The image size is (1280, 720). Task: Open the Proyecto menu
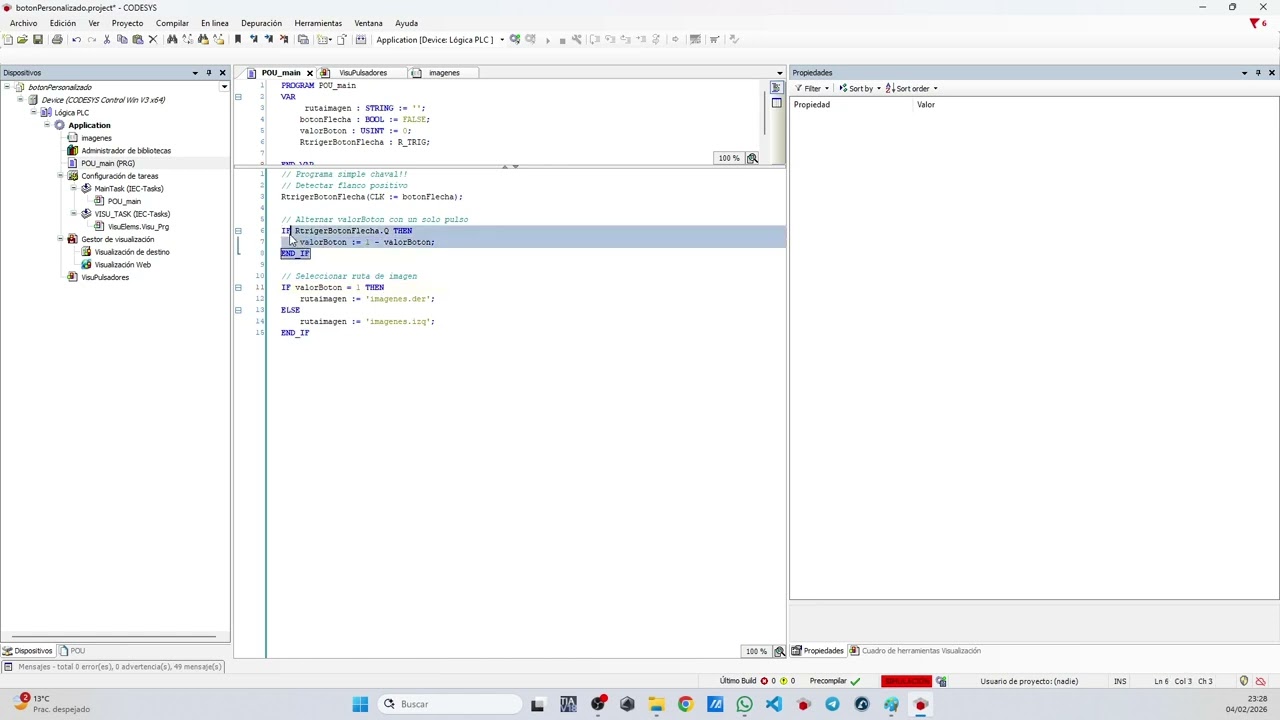tap(127, 23)
